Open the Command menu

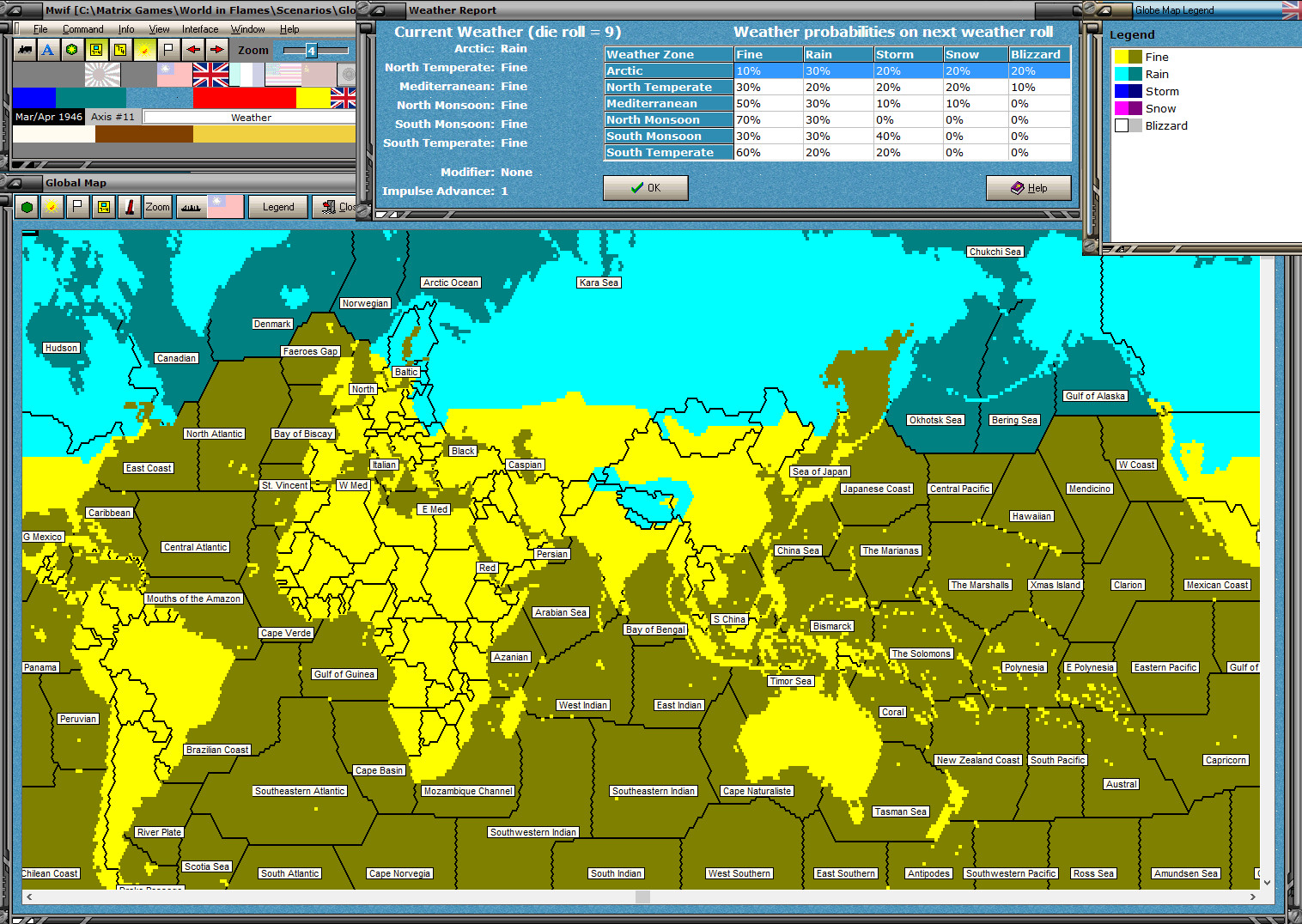point(82,29)
